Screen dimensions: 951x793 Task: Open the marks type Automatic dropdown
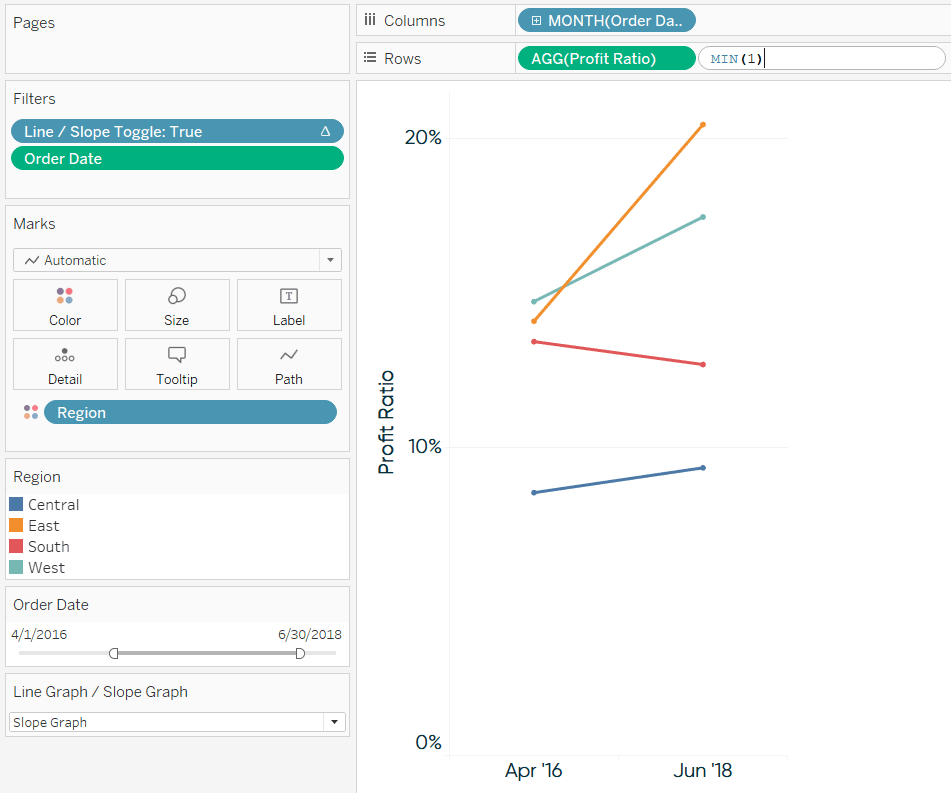[x=177, y=260]
